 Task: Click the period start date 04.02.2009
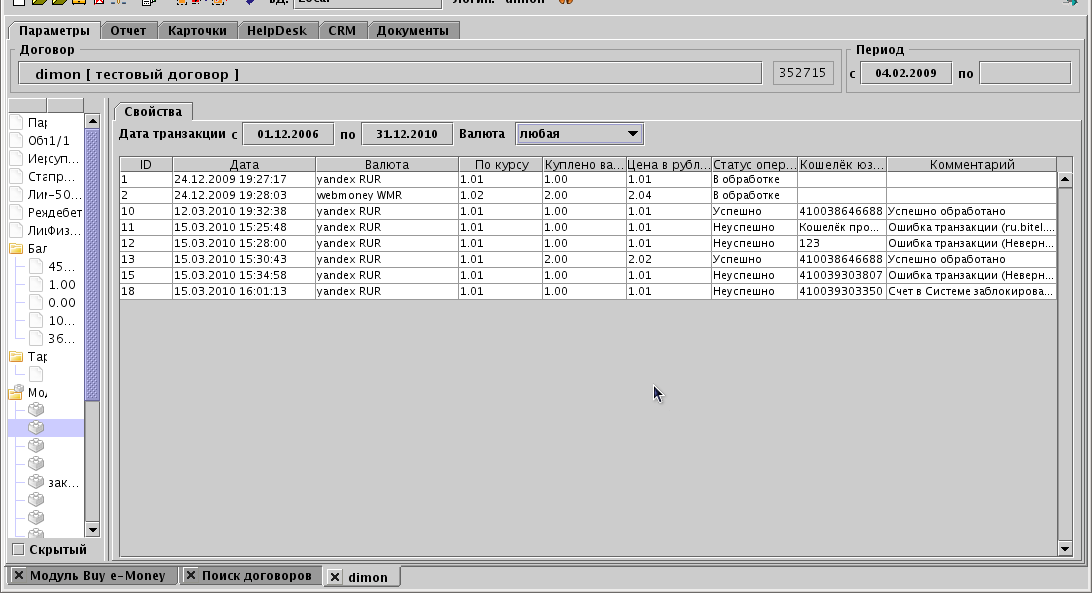(x=905, y=73)
